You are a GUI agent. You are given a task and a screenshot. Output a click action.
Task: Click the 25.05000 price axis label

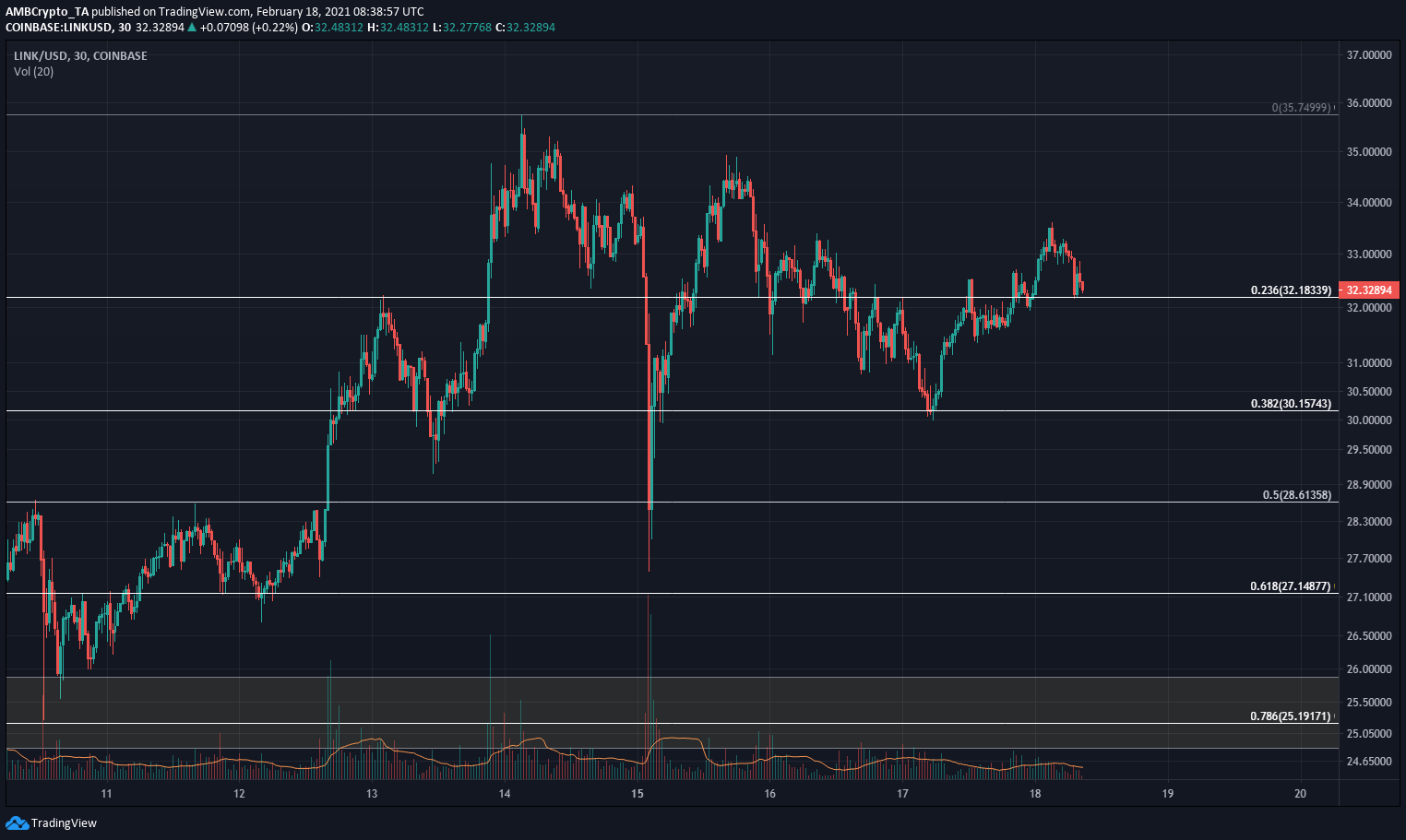(1369, 734)
